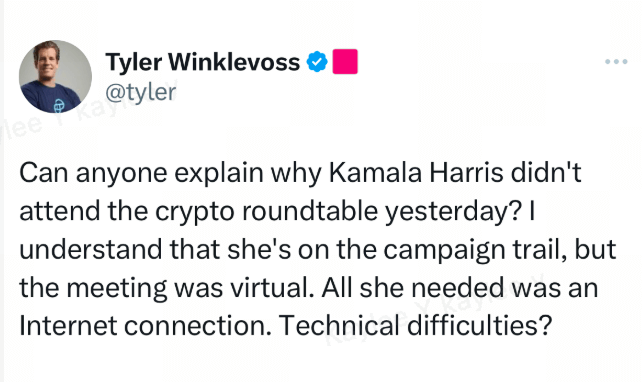Open the three-dot more options menu
Image resolution: width=642 pixels, height=382 pixels.
pyautogui.click(x=616, y=62)
